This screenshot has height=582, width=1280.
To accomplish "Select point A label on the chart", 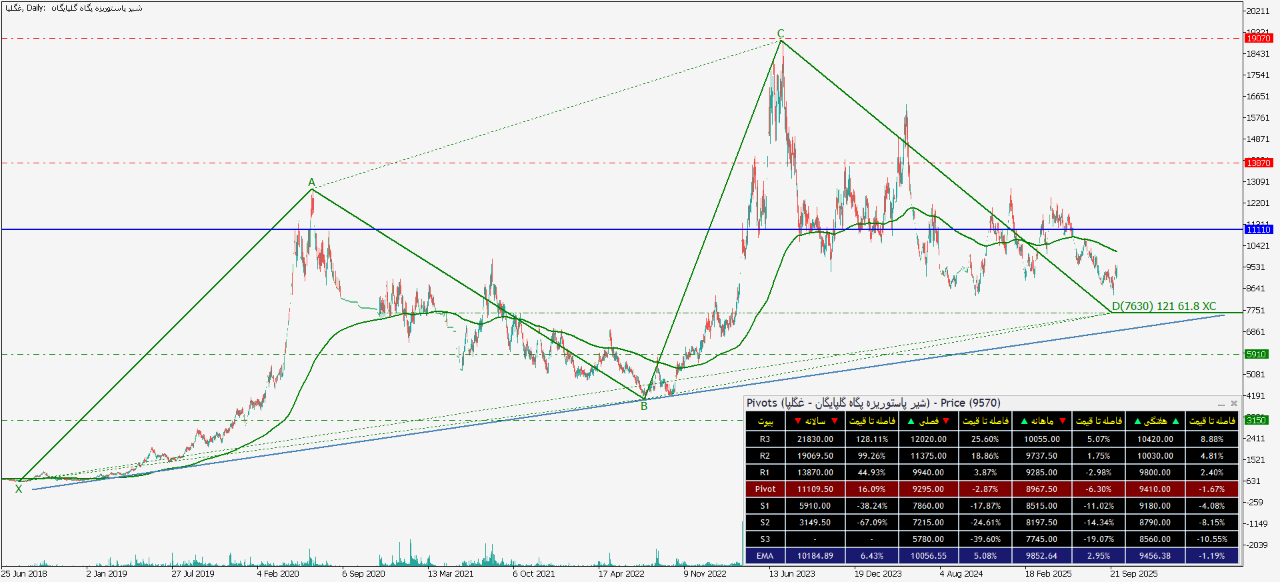I will coord(311,182).
